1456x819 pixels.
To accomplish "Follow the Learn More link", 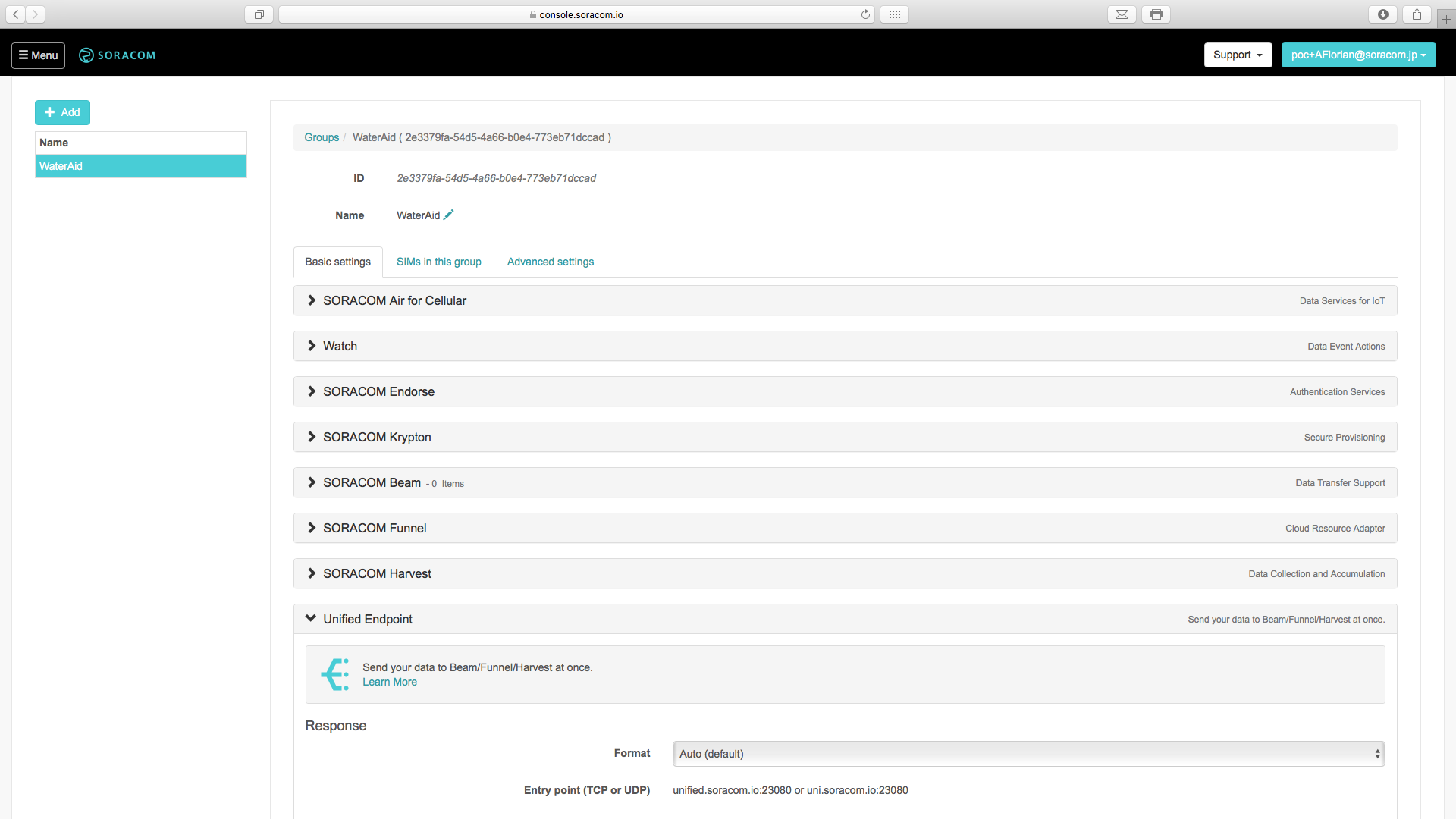I will pyautogui.click(x=389, y=682).
